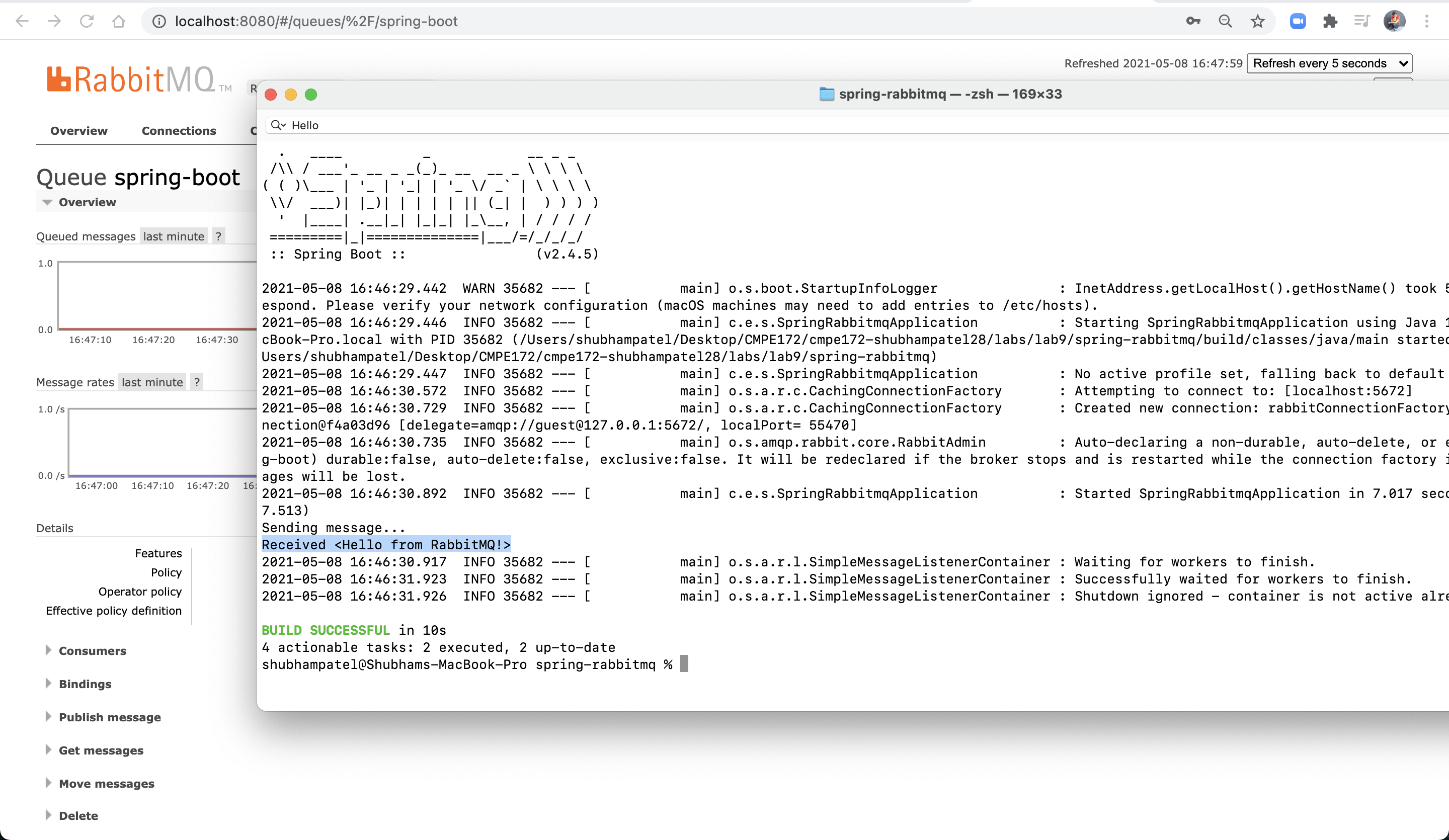Click the RabbitMQ logo
This screenshot has height=840, width=1449.
tap(139, 79)
